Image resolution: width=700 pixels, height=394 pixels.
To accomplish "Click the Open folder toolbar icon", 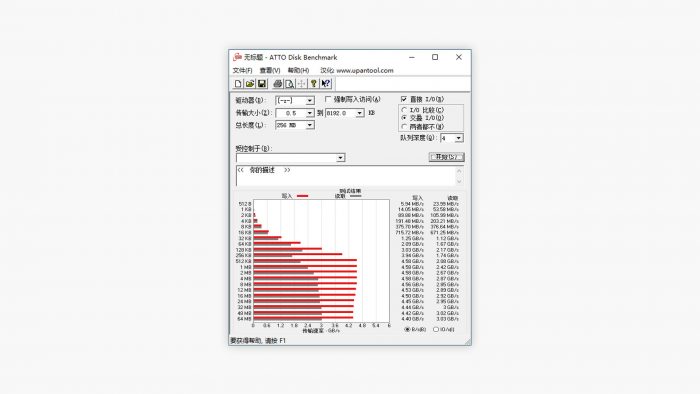I will (x=250, y=83).
